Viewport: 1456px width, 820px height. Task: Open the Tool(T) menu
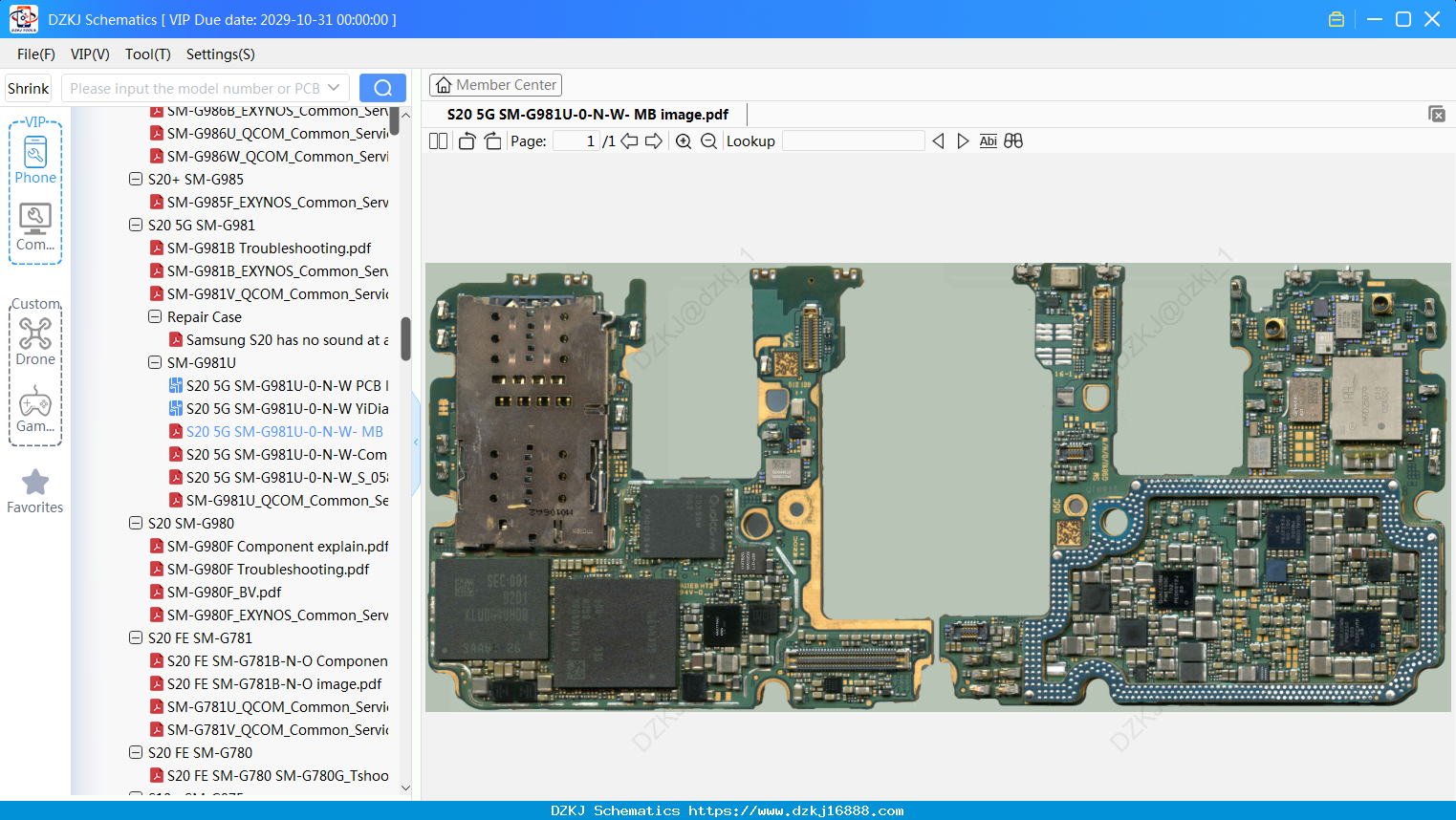148,54
